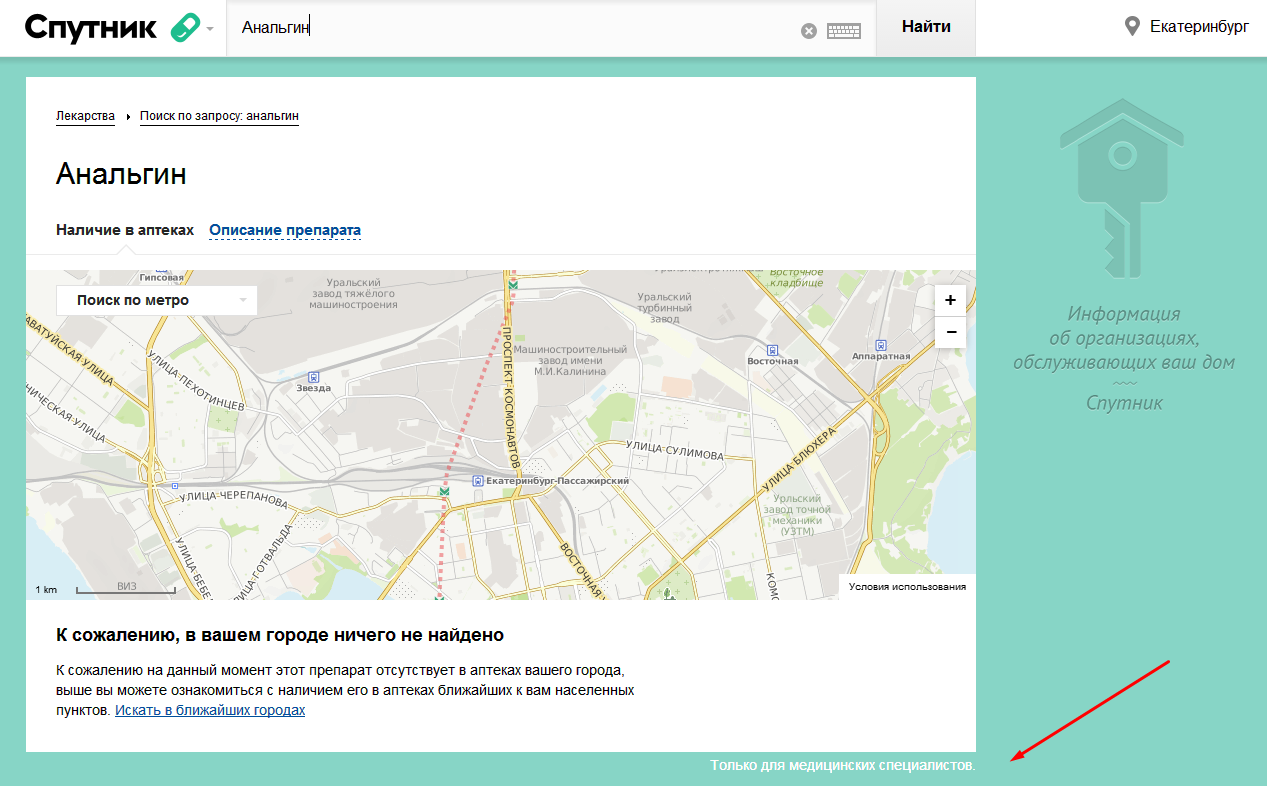Click the metro marker near Екатеринбург-Пассажирский

(x=445, y=491)
